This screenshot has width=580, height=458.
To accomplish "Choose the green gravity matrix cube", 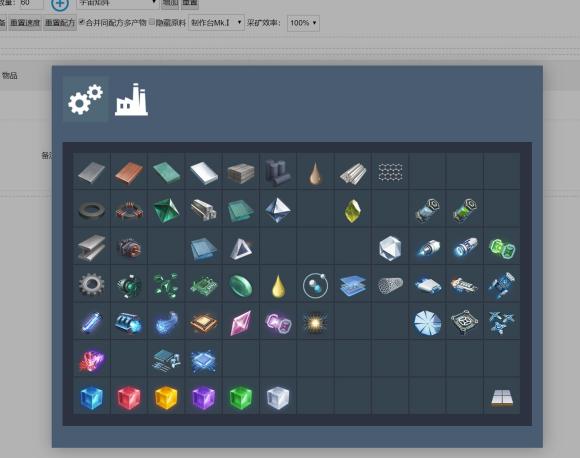I will [x=241, y=398].
